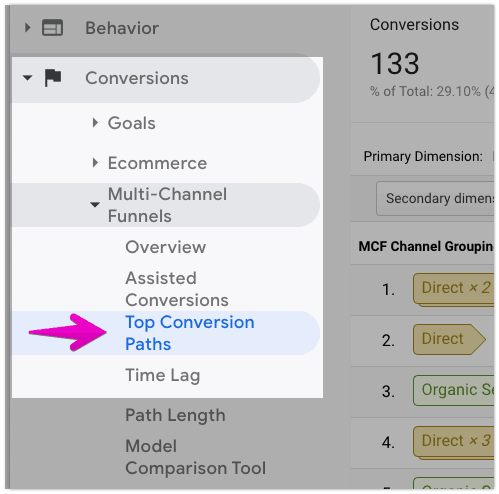
Task: Click the Direct × 2 path tag
Action: tap(454, 289)
